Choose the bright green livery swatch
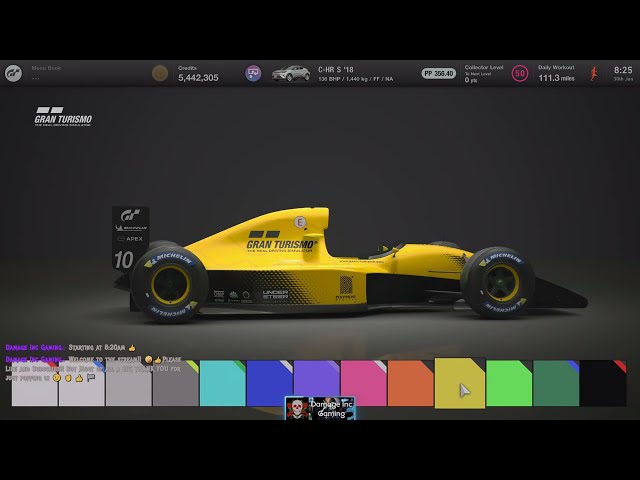 click(x=509, y=383)
